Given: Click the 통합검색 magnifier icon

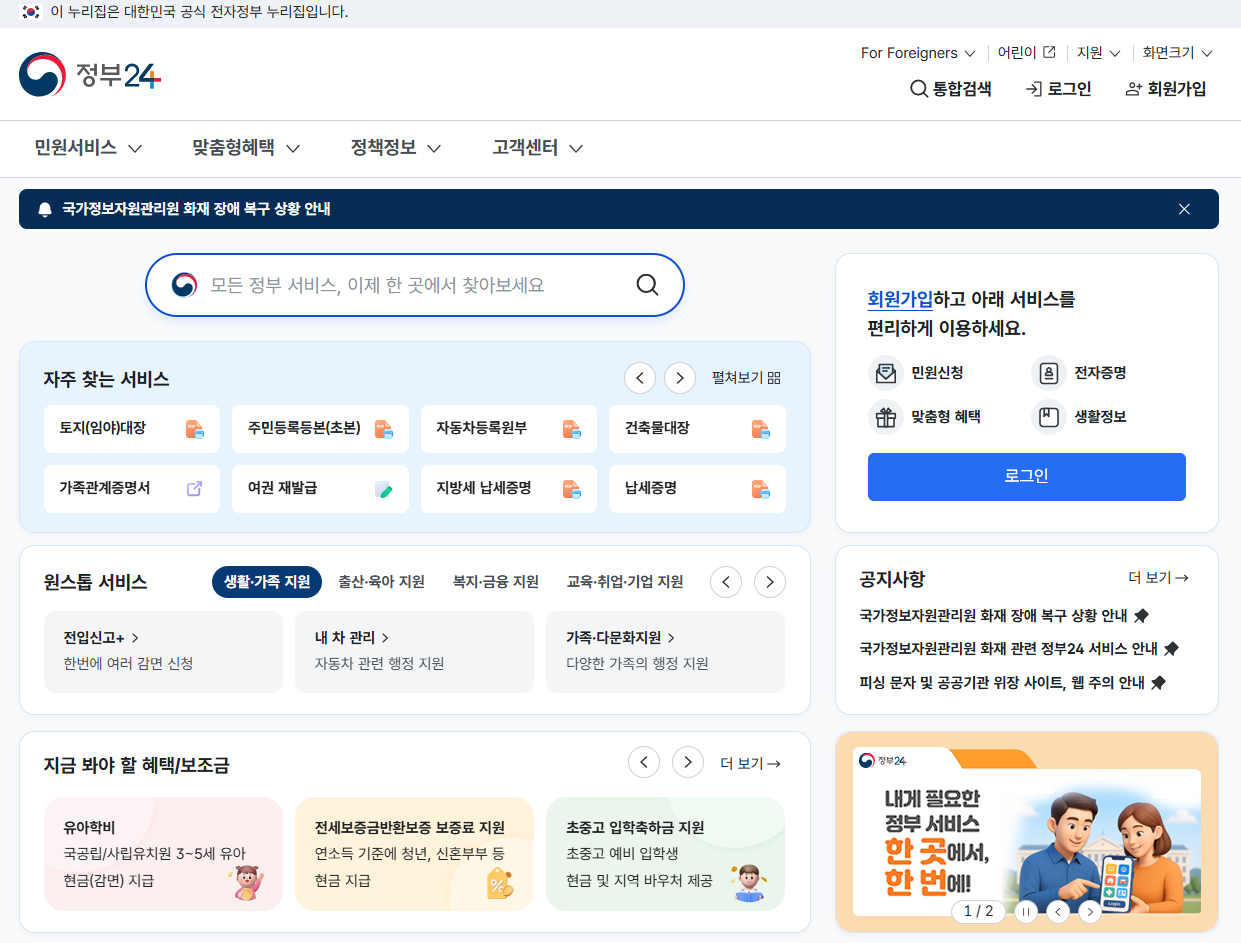Looking at the screenshot, I should pyautogui.click(x=918, y=89).
